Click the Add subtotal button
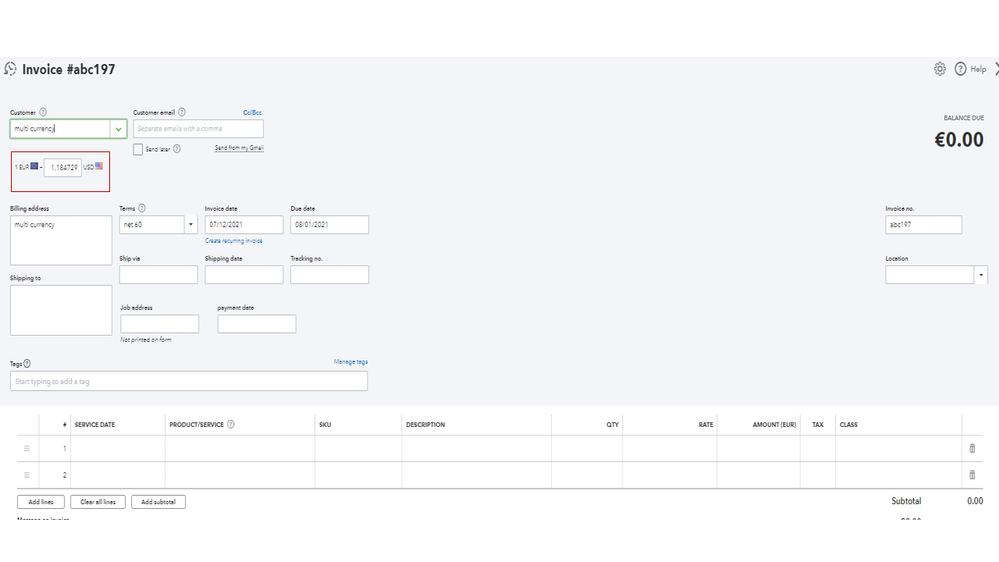 click(158, 502)
